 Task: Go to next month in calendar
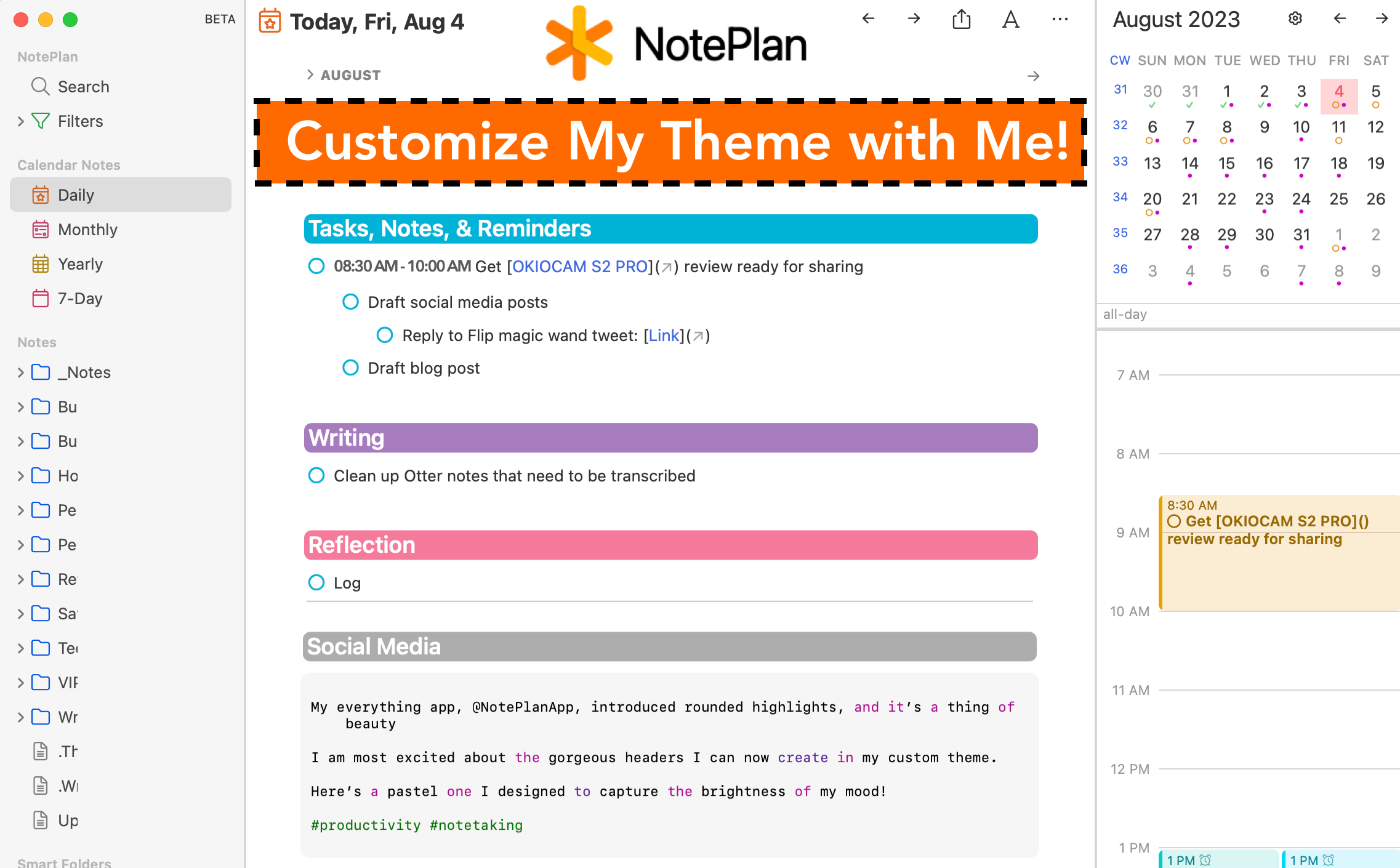pyautogui.click(x=1381, y=19)
